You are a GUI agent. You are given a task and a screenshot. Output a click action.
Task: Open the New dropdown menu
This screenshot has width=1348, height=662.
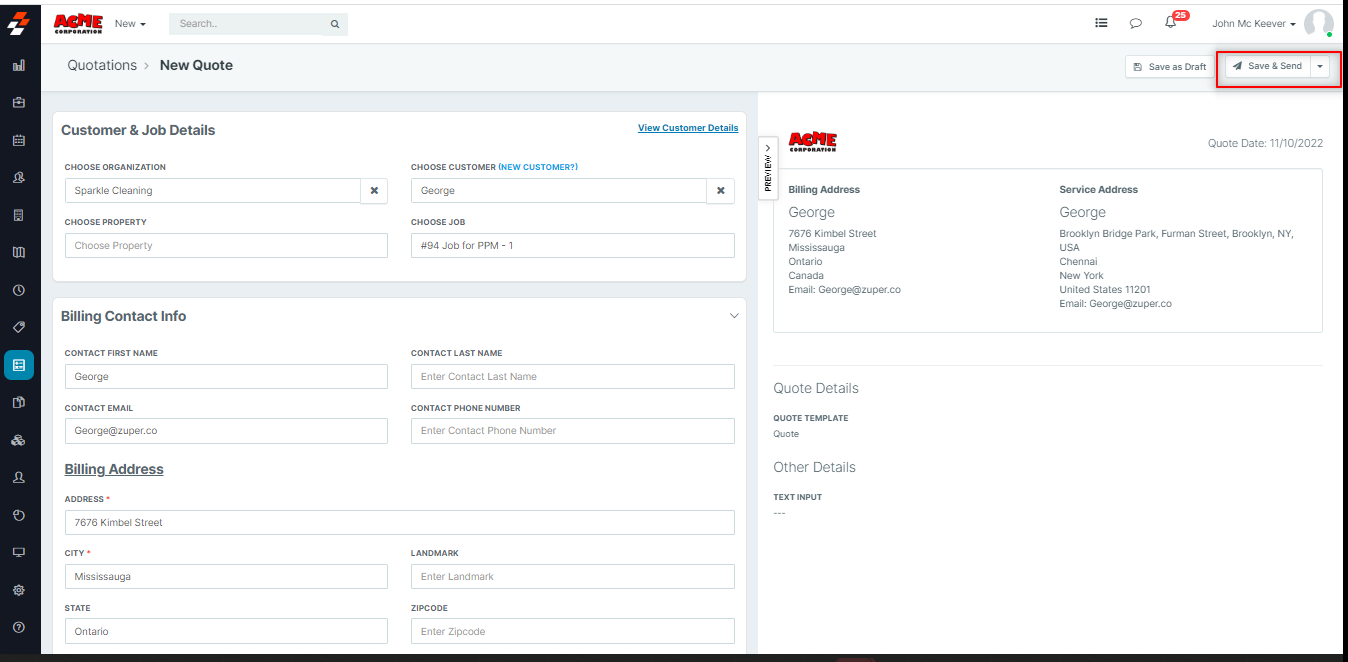[130, 23]
